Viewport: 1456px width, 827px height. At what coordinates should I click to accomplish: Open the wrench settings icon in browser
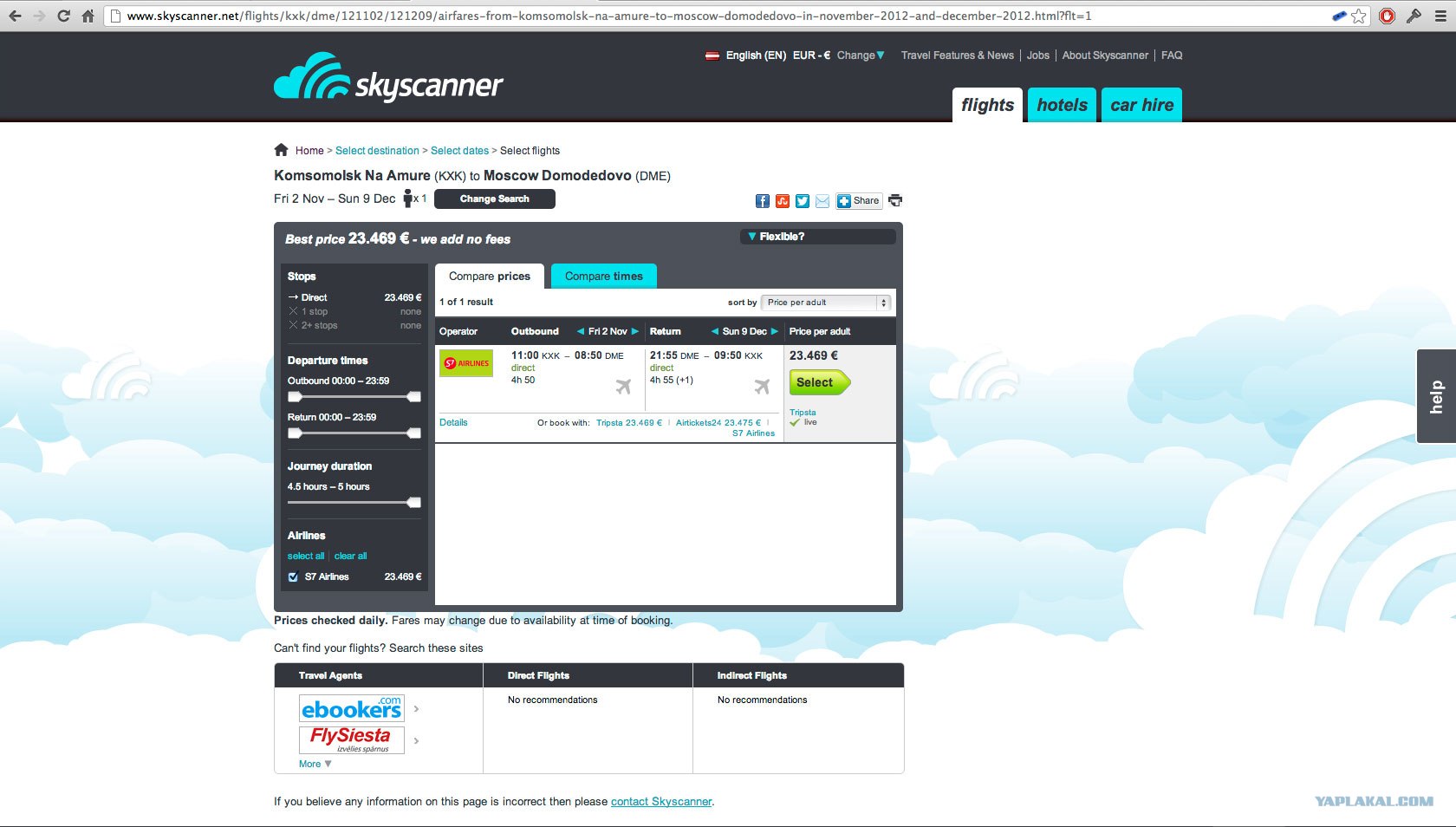[x=1414, y=16]
